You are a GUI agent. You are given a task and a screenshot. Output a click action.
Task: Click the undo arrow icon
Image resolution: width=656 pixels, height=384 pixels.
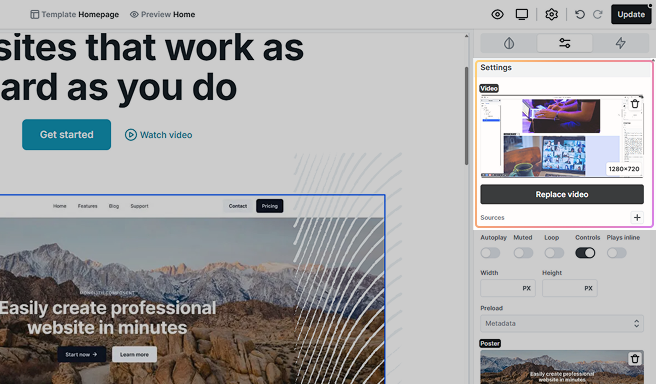(579, 15)
